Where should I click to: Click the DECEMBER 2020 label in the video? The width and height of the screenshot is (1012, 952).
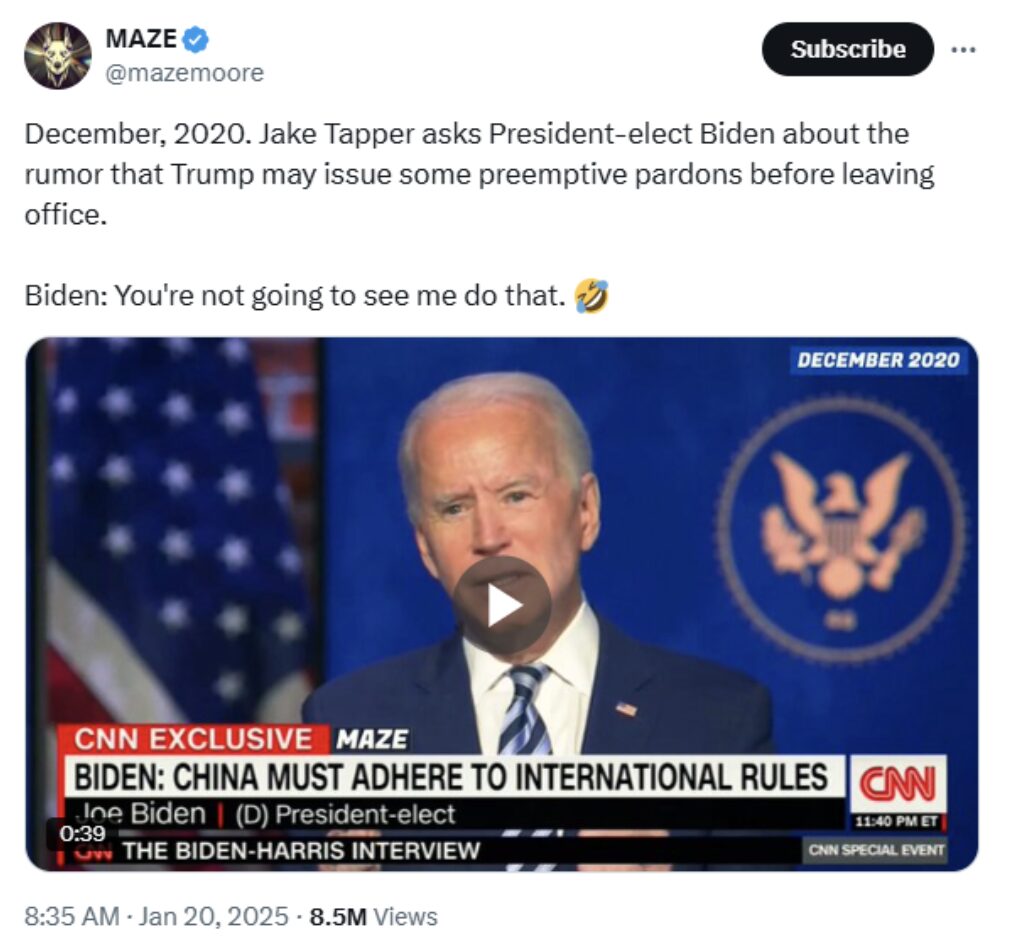(x=878, y=360)
